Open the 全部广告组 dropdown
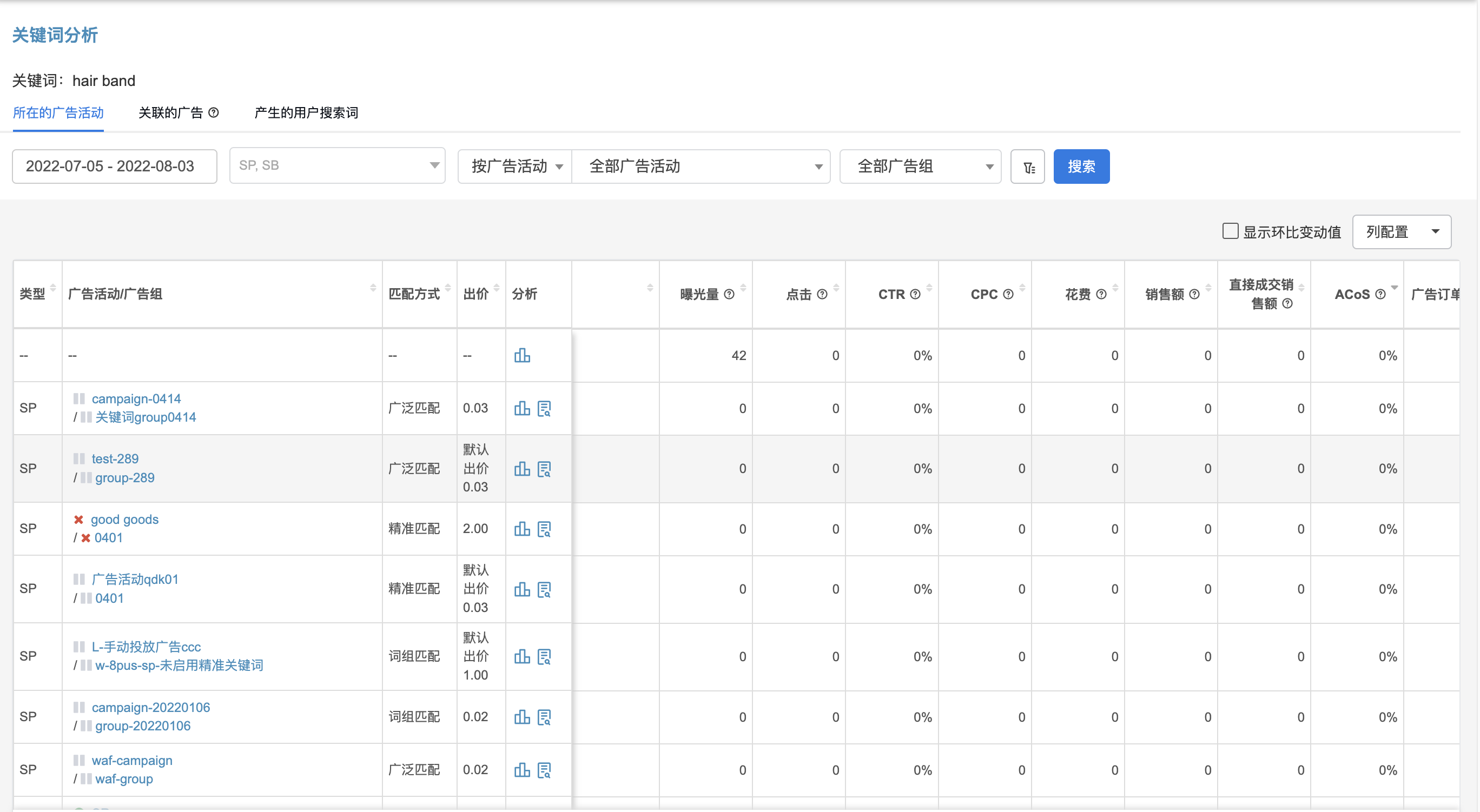Screen dimensions: 1480x812 921,167
